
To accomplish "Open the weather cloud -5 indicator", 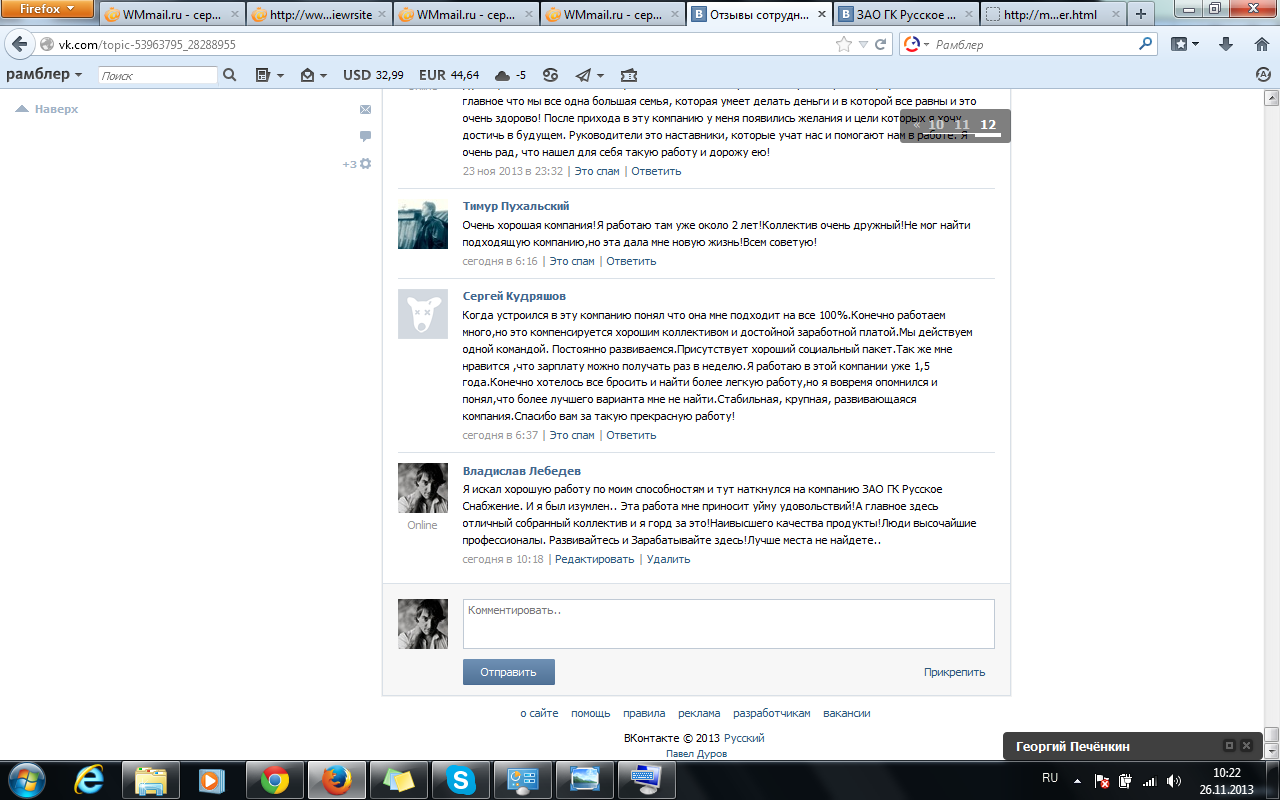I will pos(510,75).
